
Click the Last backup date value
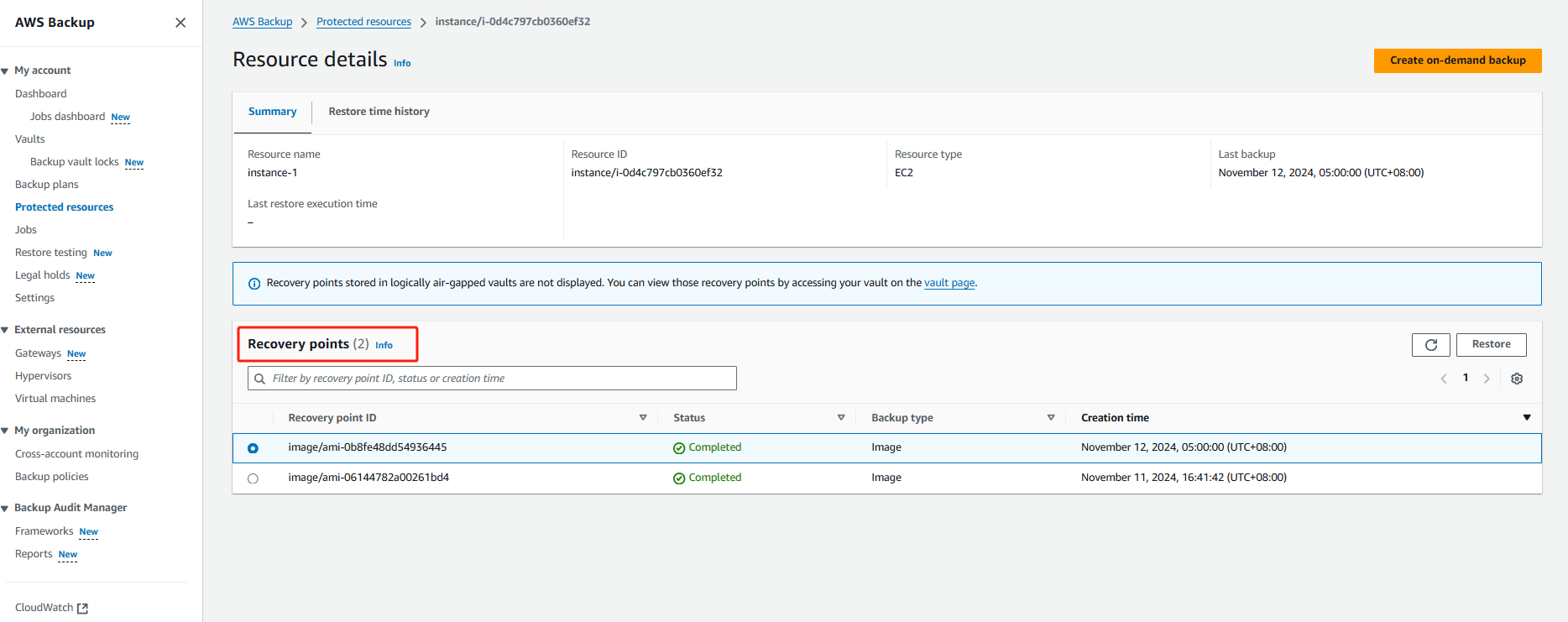click(1320, 173)
